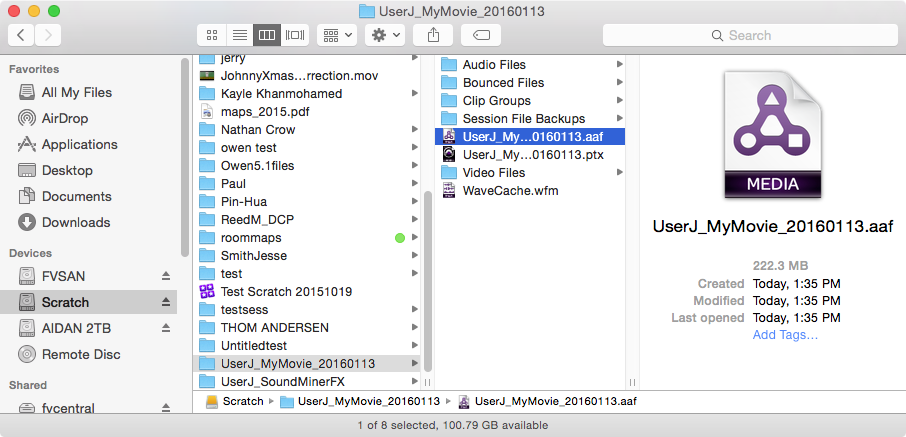
Task: Click into the Search field
Action: pos(750,35)
